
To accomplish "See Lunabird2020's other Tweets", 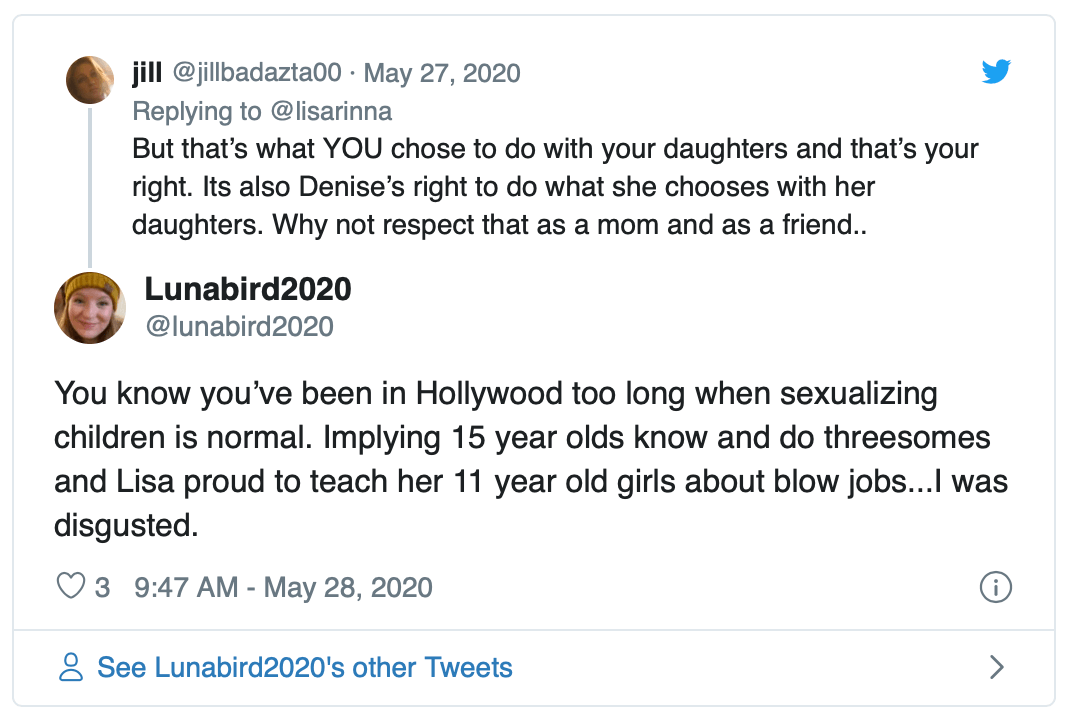I will pyautogui.click(x=304, y=667).
